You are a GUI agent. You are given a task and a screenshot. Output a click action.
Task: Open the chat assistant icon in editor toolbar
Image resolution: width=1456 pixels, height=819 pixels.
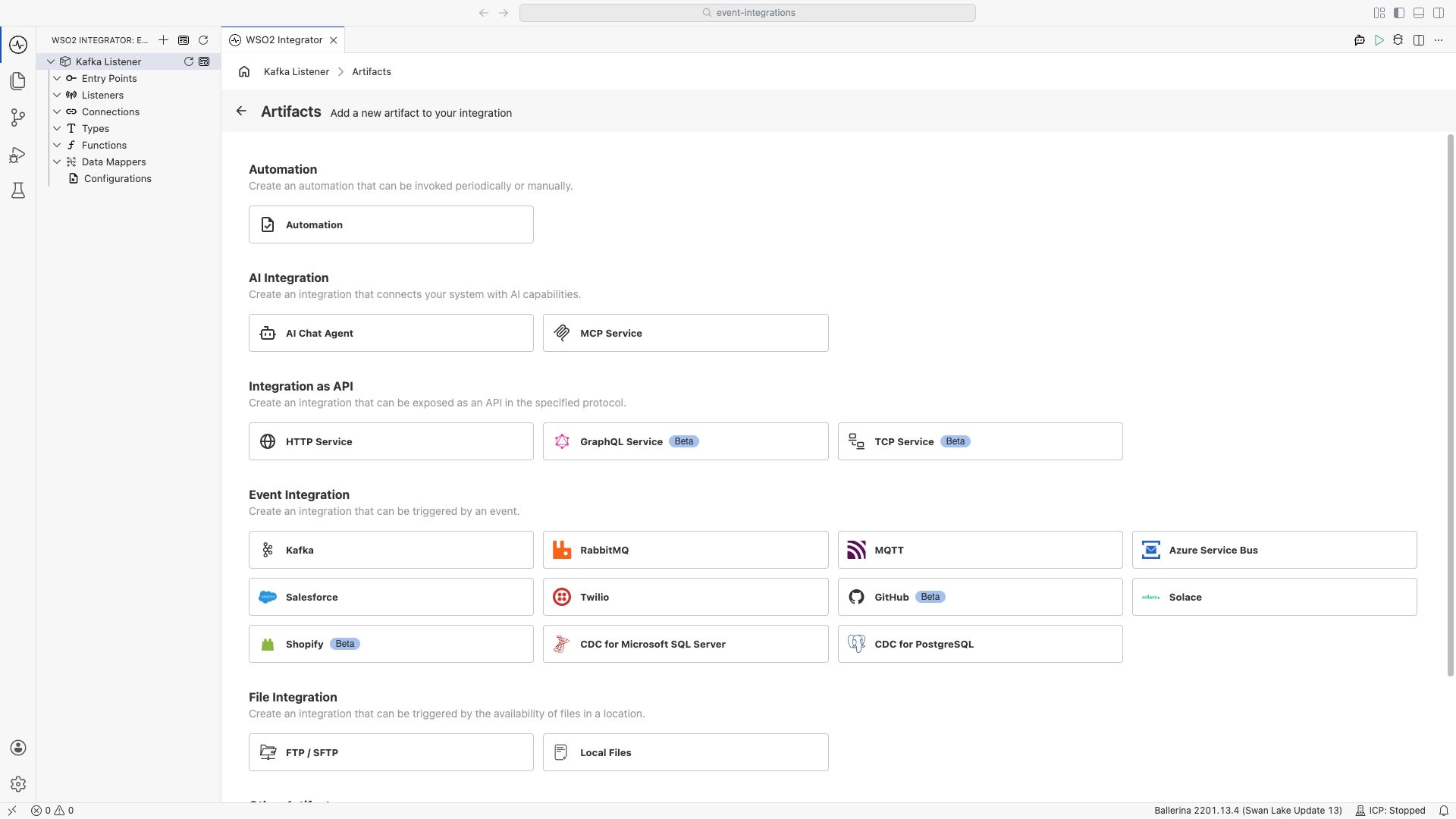[x=1360, y=40]
